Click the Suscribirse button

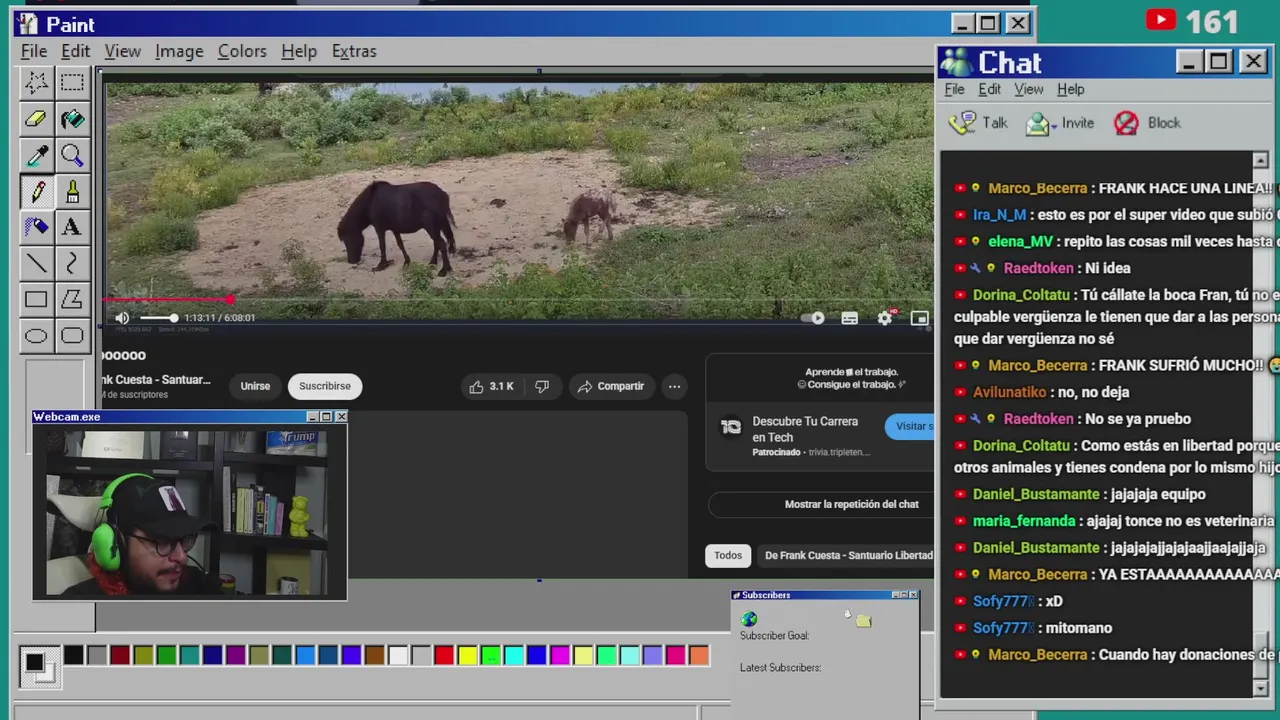point(325,386)
